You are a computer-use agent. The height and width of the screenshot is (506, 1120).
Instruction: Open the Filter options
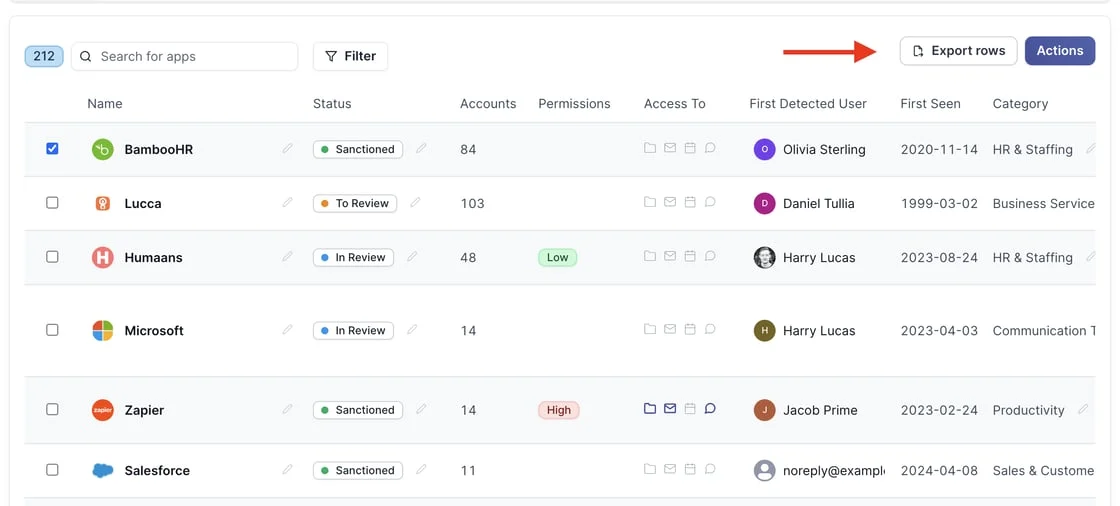pyautogui.click(x=351, y=56)
